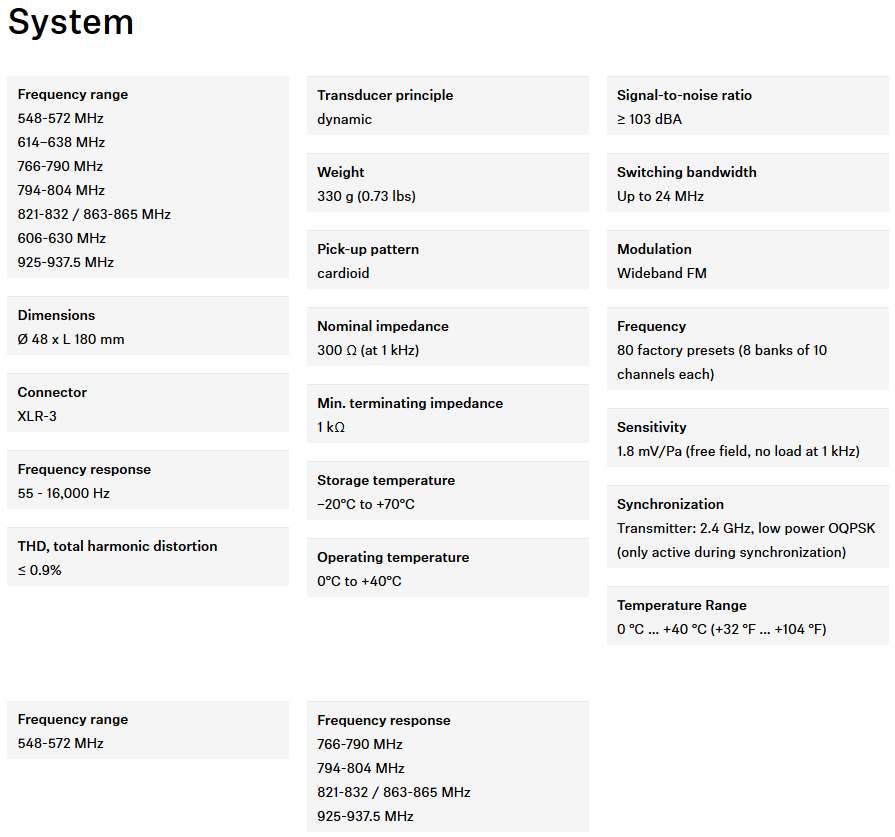The image size is (895, 837).
Task: Click the System page heading
Action: click(70, 22)
